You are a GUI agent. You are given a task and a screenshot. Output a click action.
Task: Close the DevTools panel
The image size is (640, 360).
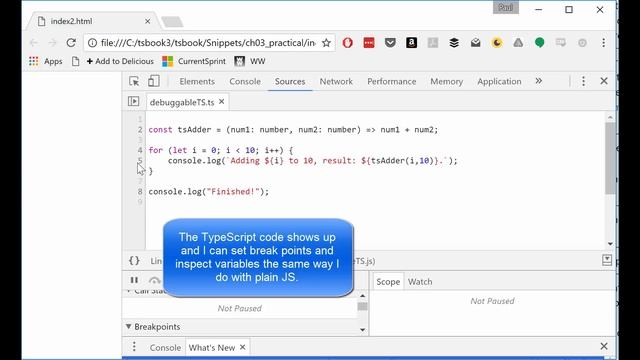click(604, 81)
